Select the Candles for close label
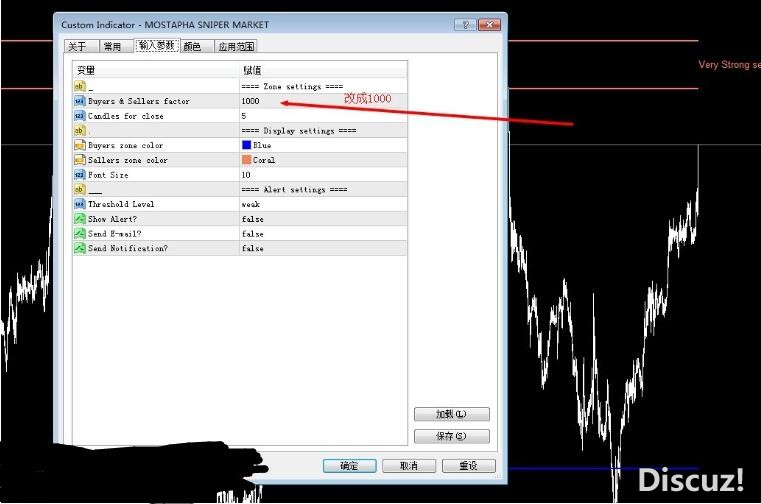 coord(125,116)
